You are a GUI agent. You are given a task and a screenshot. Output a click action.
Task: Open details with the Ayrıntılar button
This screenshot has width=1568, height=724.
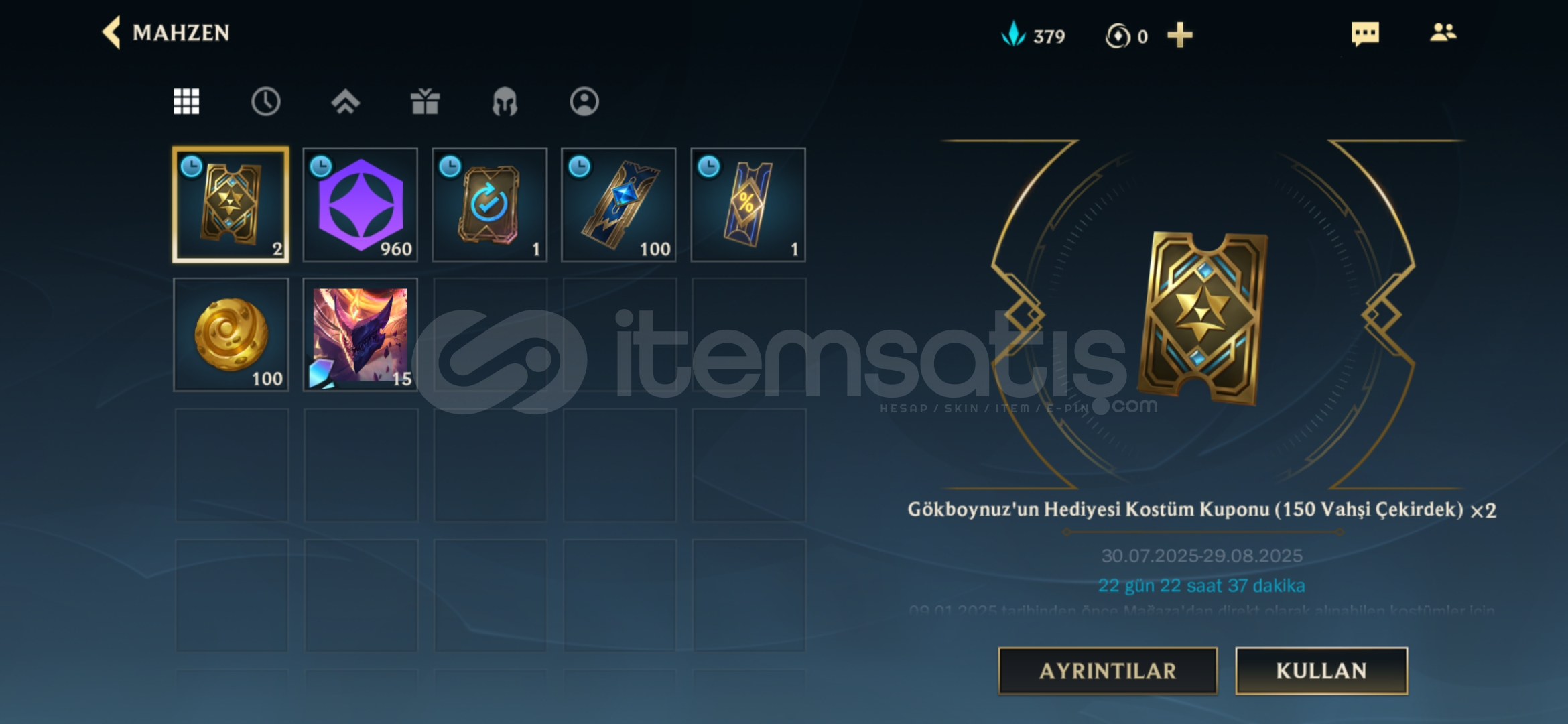coord(1108,670)
